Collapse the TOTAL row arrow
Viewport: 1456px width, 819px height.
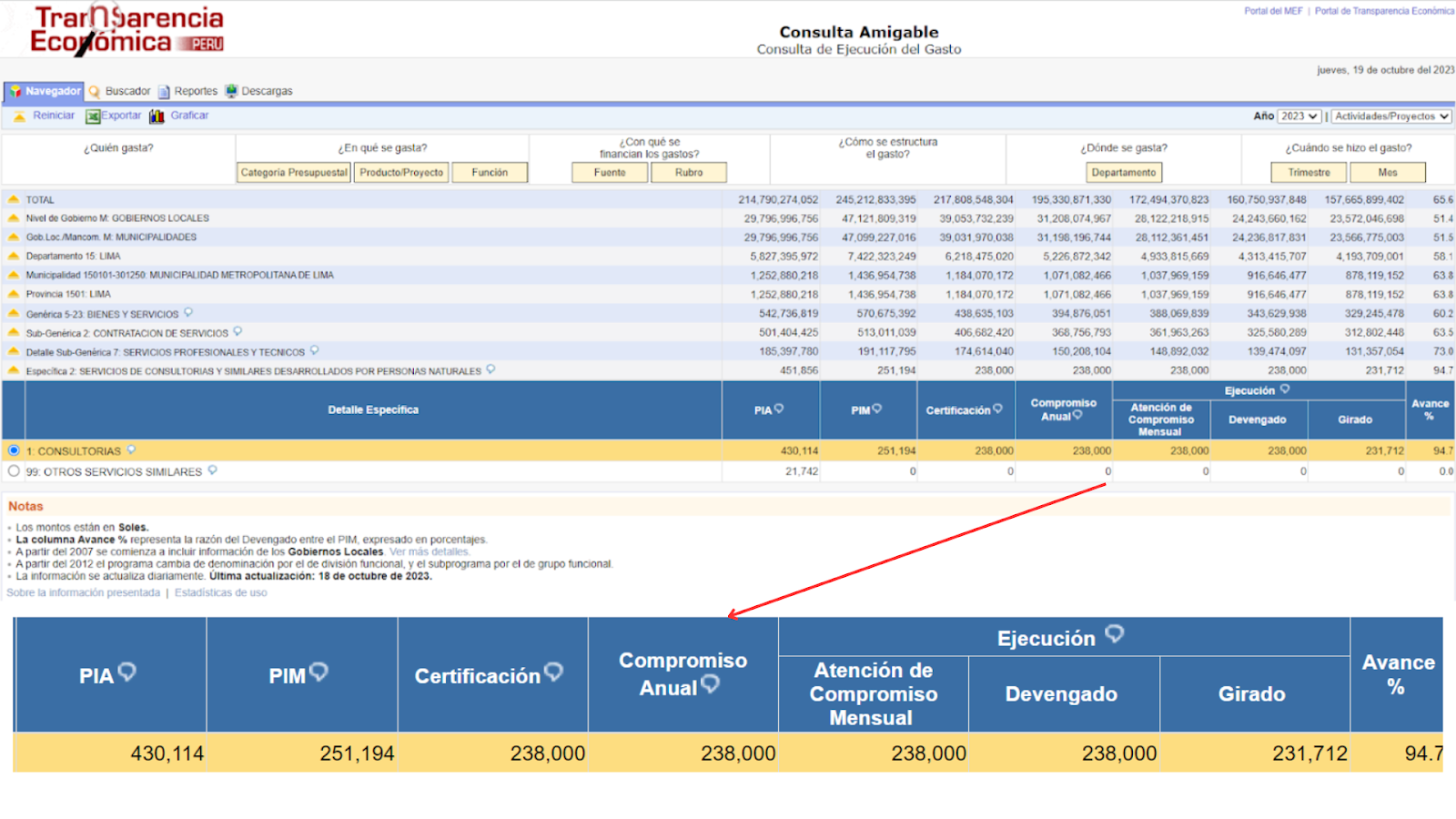click(x=14, y=199)
